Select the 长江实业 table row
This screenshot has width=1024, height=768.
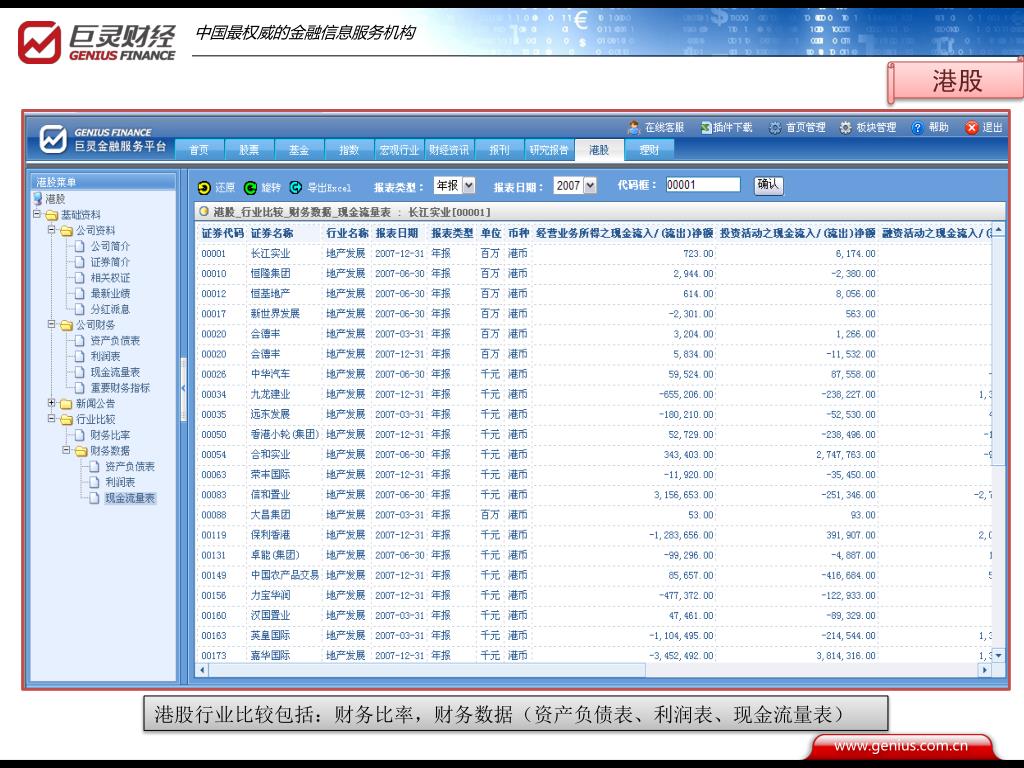(x=594, y=253)
